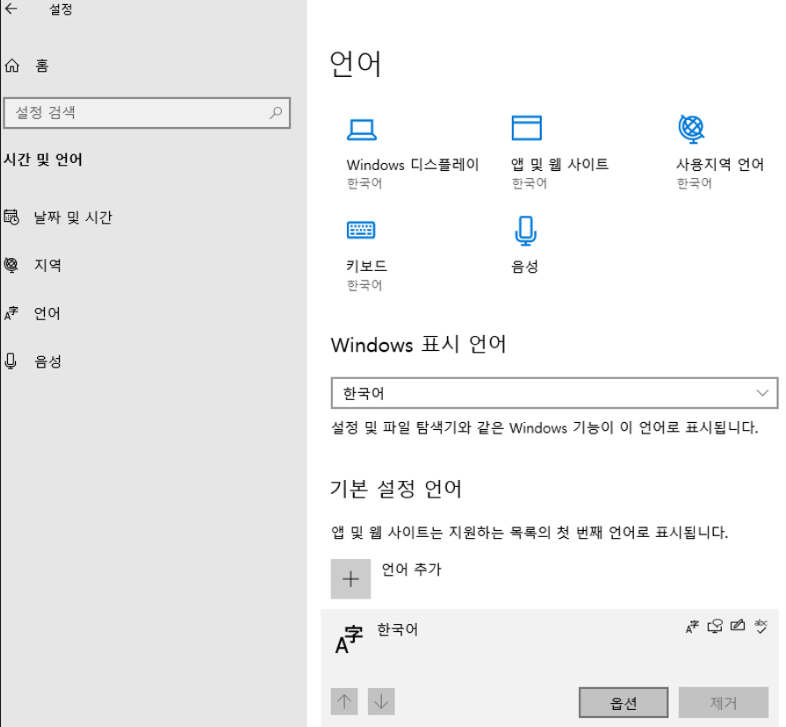Click the search magnifier icon
Viewport: 786px width, 727px height.
276,113
